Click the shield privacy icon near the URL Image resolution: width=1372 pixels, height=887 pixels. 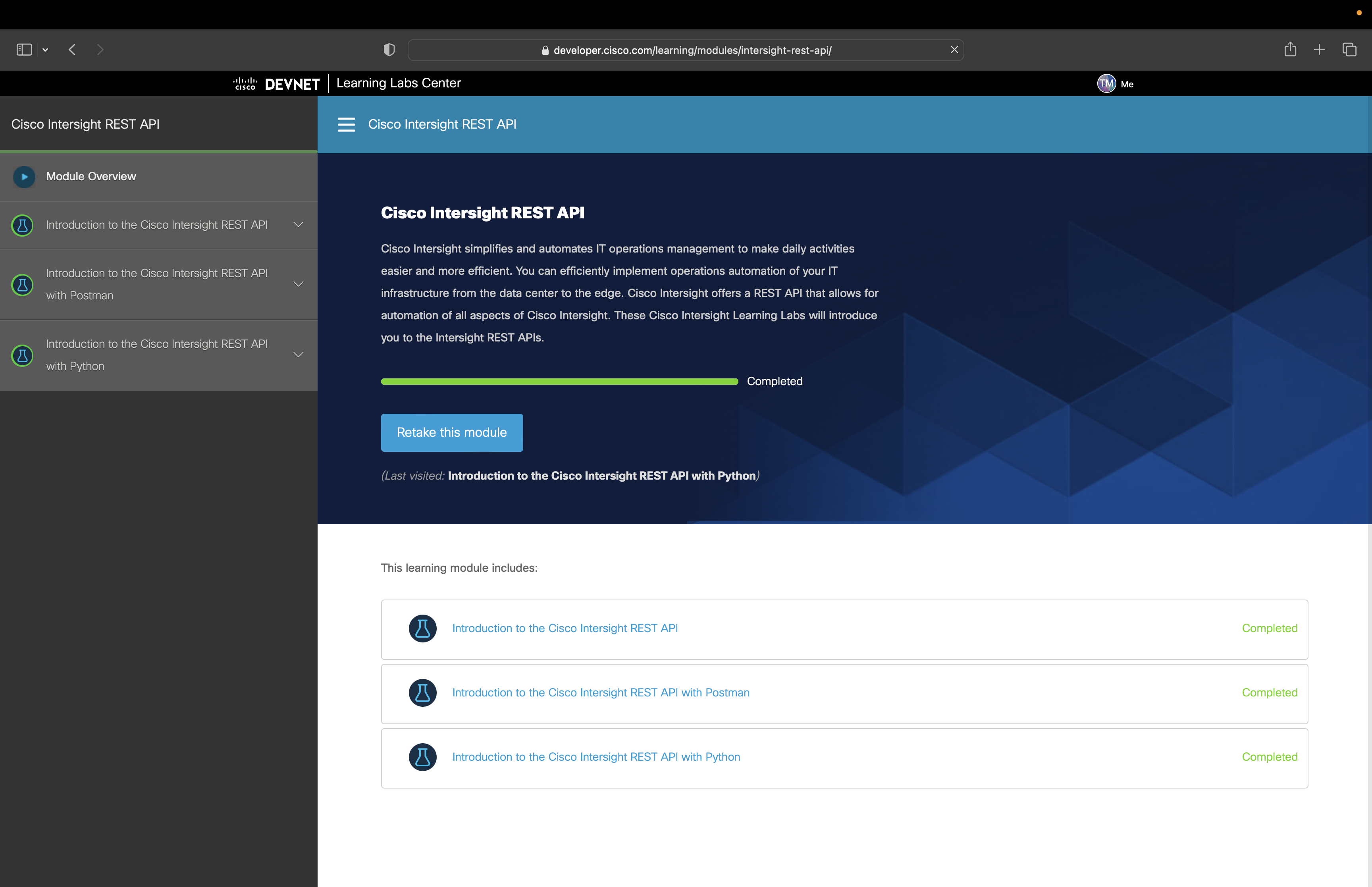pos(389,50)
